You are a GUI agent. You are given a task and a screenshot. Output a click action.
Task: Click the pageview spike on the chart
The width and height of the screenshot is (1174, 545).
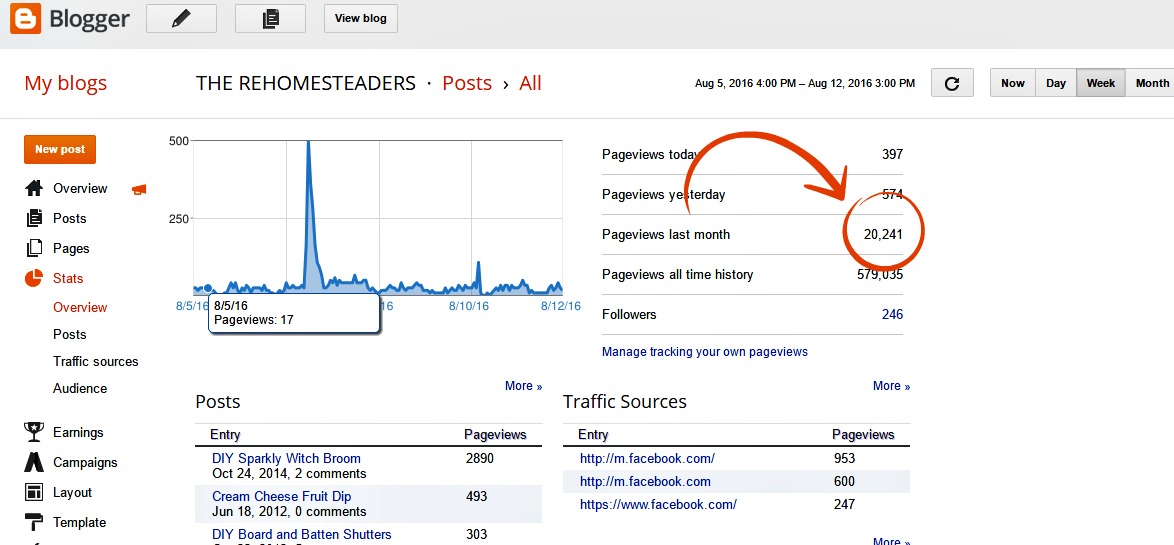(x=307, y=150)
